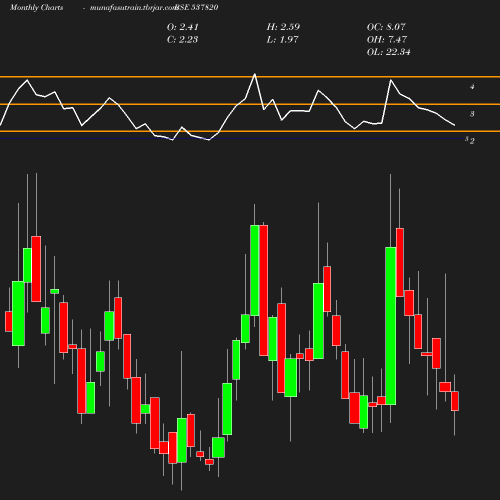Viewport: 500px width, 500px height.
Task: Select the "OC: 8.07" reading
Action: tap(386, 27)
